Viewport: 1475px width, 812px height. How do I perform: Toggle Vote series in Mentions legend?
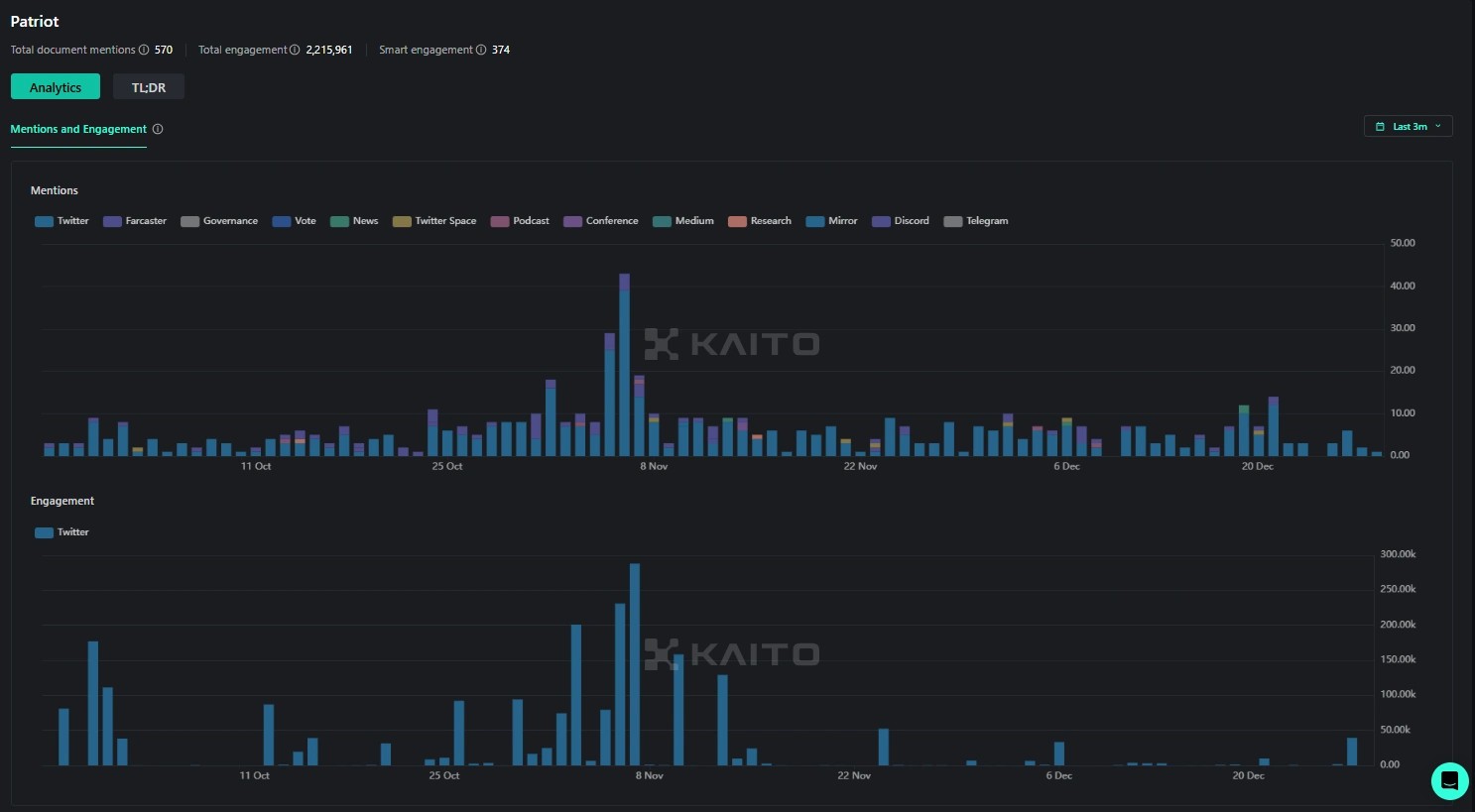coord(295,221)
